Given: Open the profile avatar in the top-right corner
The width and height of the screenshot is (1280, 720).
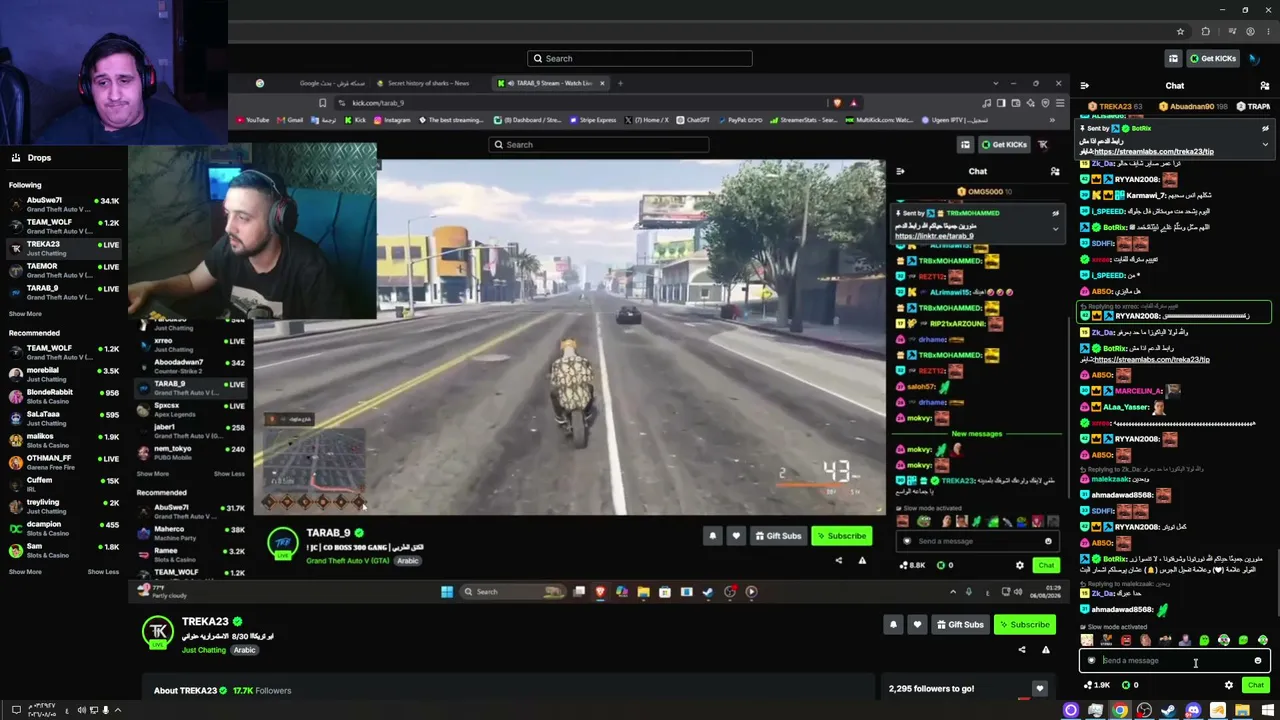Looking at the screenshot, I should click(1254, 58).
